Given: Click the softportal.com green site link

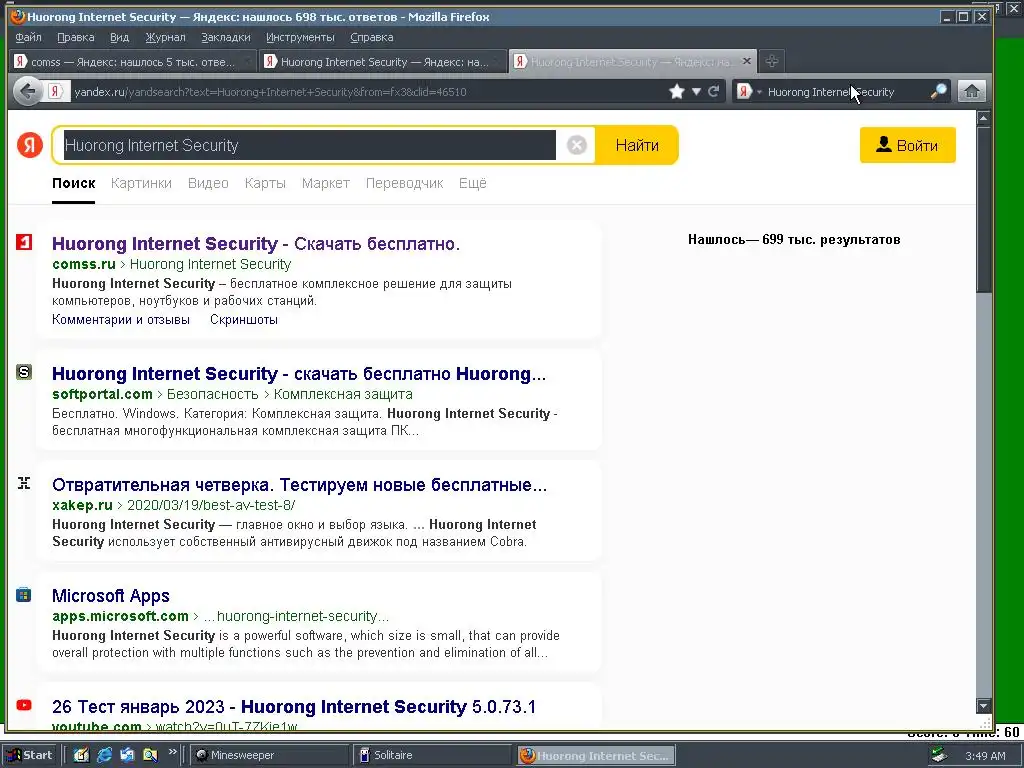Looking at the screenshot, I should tap(102, 394).
